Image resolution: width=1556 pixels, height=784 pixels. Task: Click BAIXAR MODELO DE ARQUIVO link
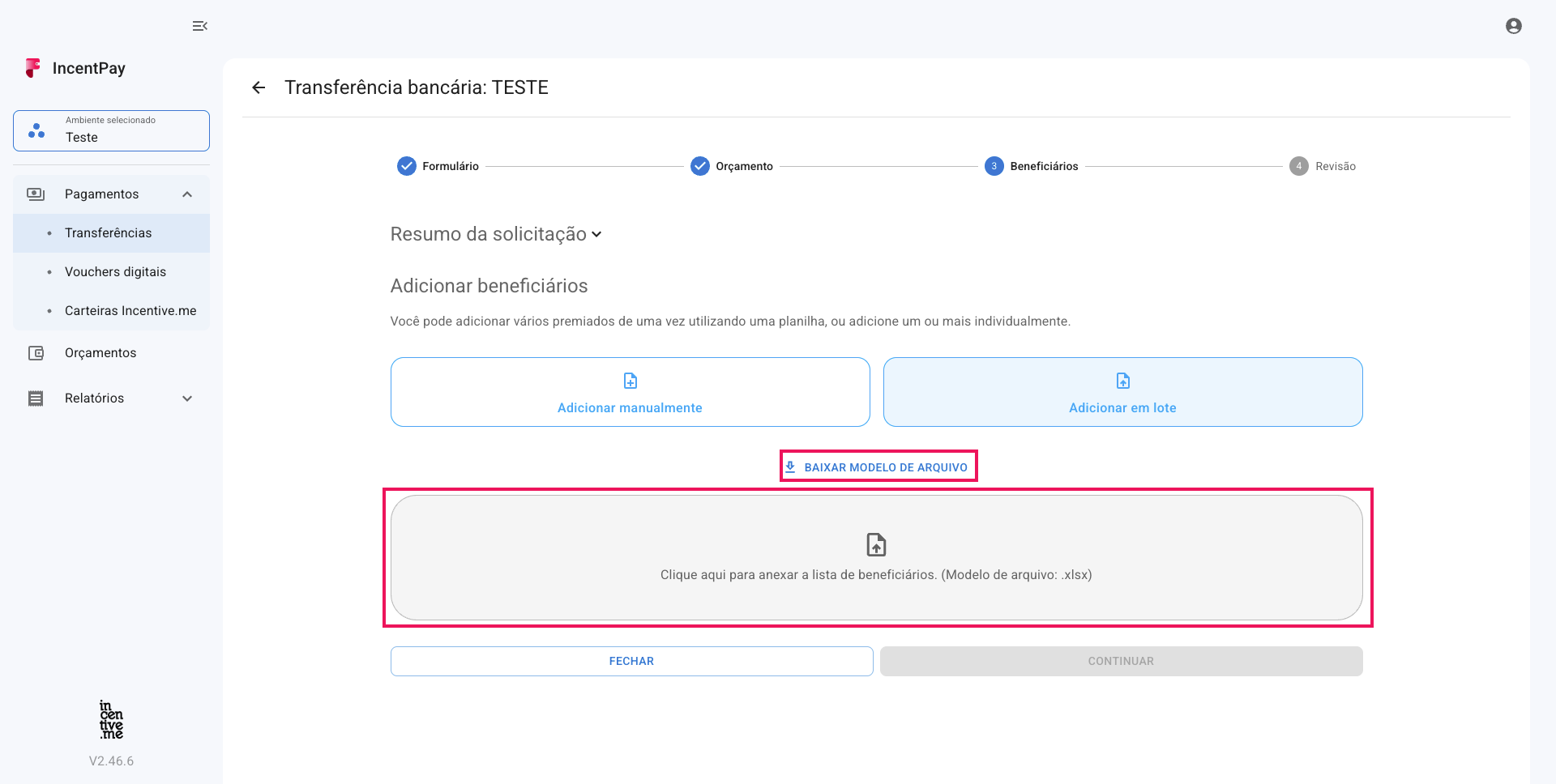coord(878,467)
